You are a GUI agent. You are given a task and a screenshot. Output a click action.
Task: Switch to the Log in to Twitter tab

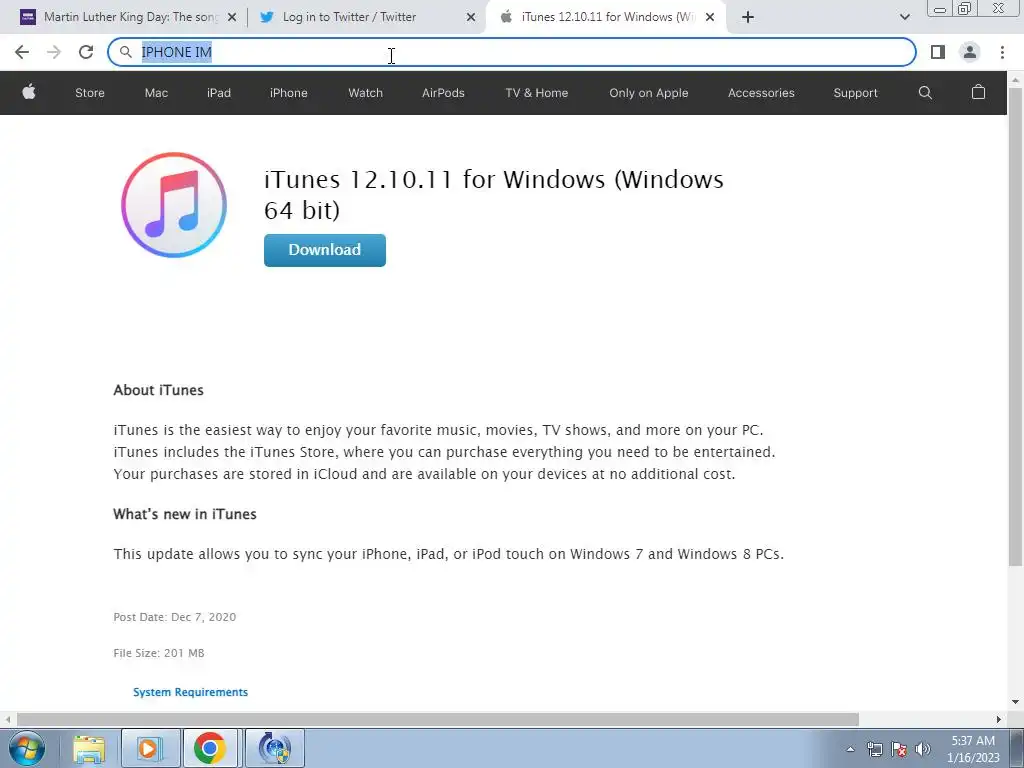pos(366,17)
